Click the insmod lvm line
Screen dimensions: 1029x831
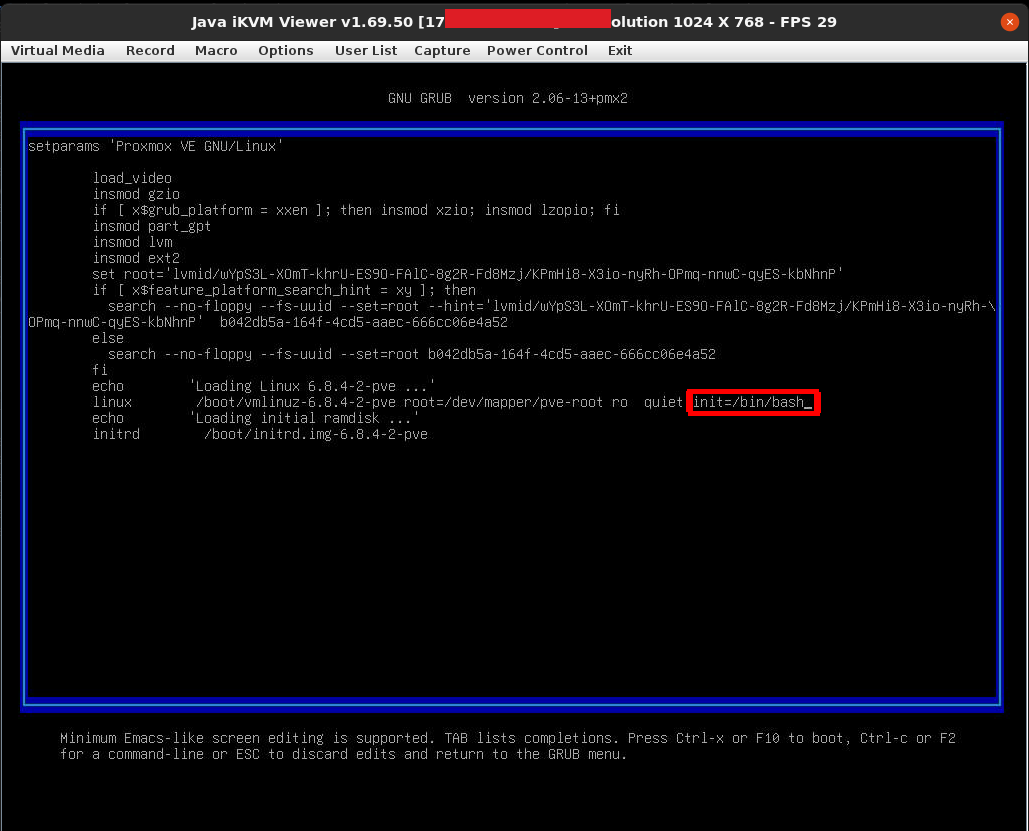pyautogui.click(x=133, y=242)
